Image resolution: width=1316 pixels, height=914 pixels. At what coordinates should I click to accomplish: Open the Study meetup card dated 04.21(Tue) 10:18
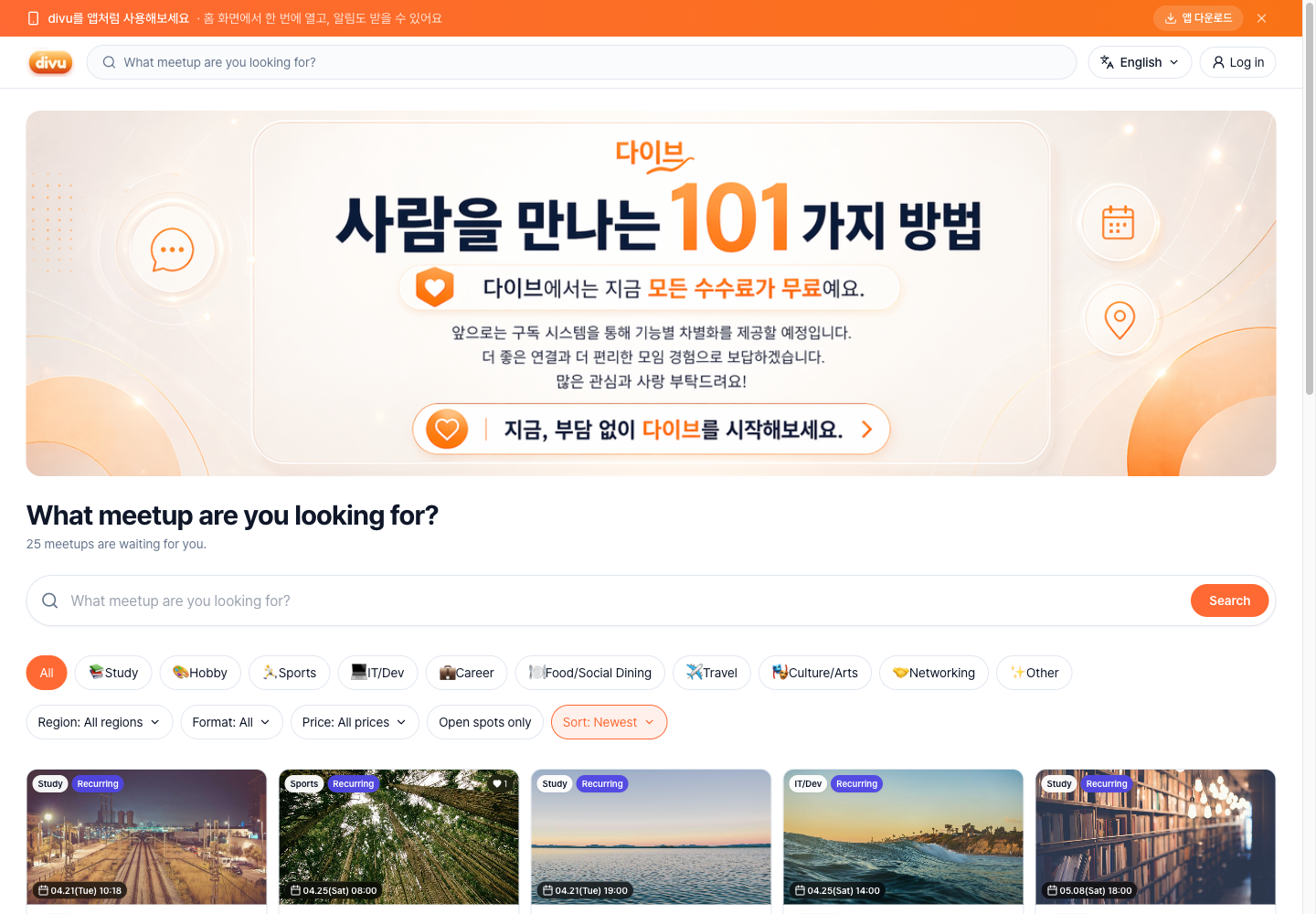tap(146, 841)
